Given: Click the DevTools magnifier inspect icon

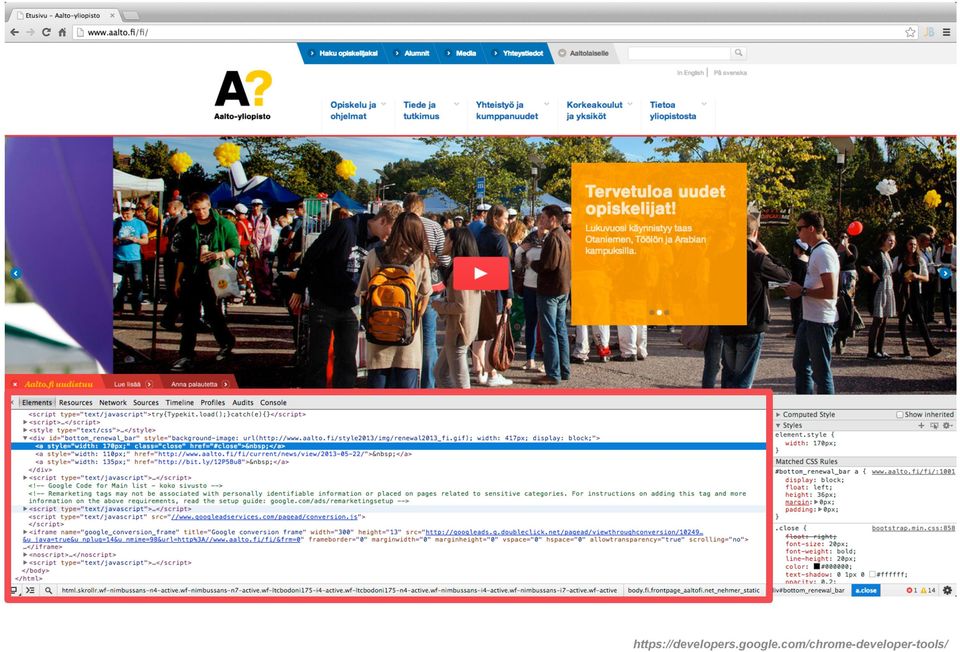Looking at the screenshot, I should [48, 590].
